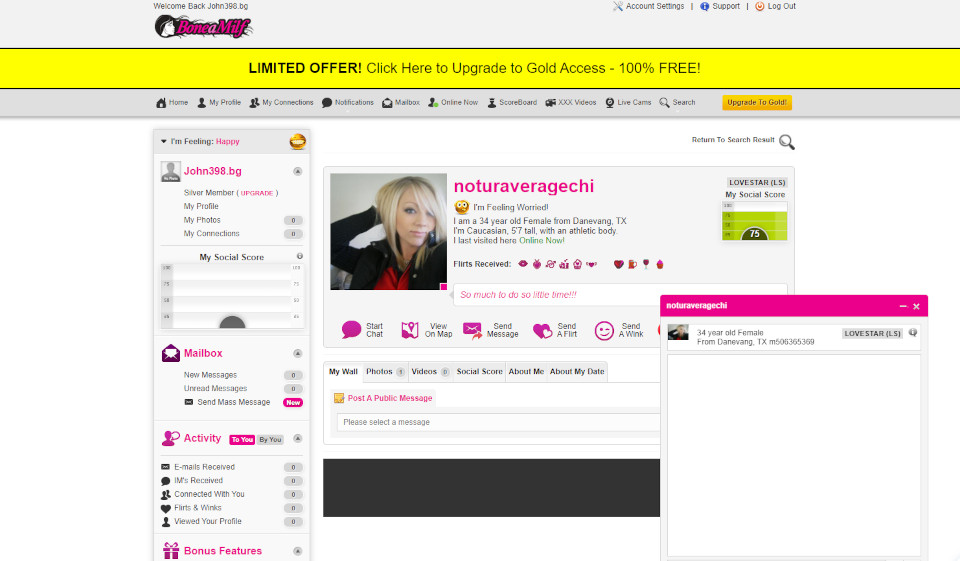960x561 pixels.
Task: Click the View On Map icon
Action: click(410, 330)
